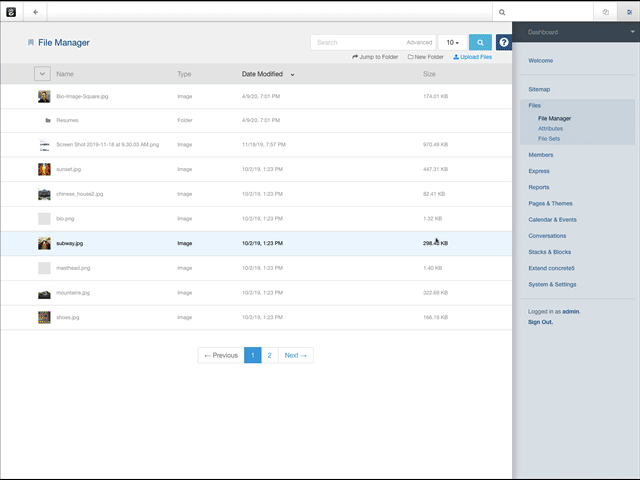Create a New Folder
The height and width of the screenshot is (480, 640).
pos(426,57)
